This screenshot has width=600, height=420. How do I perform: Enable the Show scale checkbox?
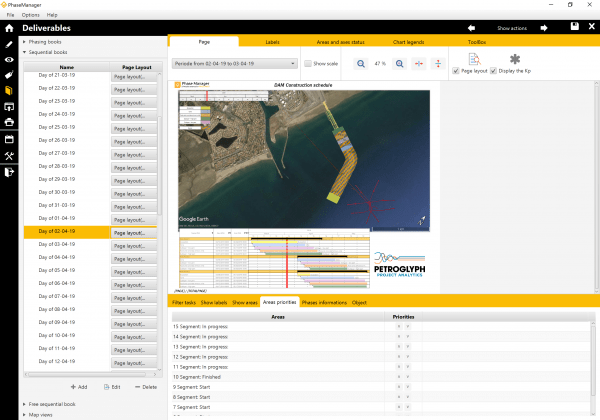[308, 64]
